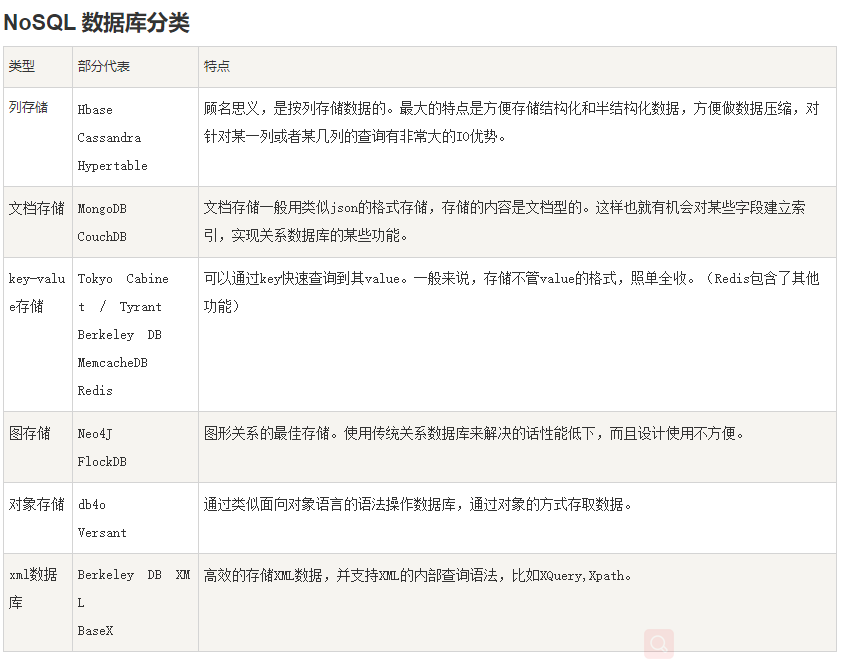This screenshot has height=662, width=841.
Task: Click the "BaseX" entry
Action: [95, 631]
